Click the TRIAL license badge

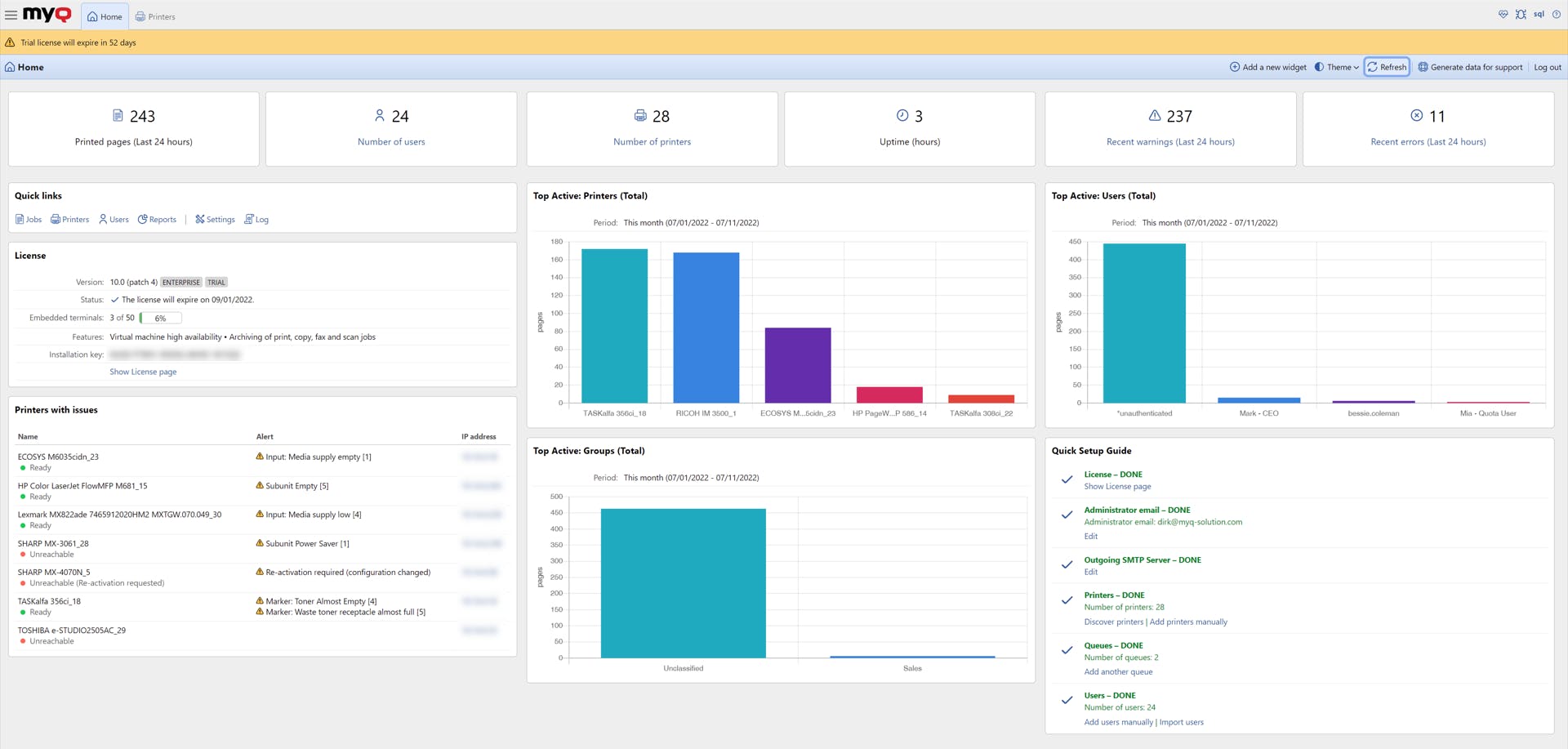click(216, 283)
